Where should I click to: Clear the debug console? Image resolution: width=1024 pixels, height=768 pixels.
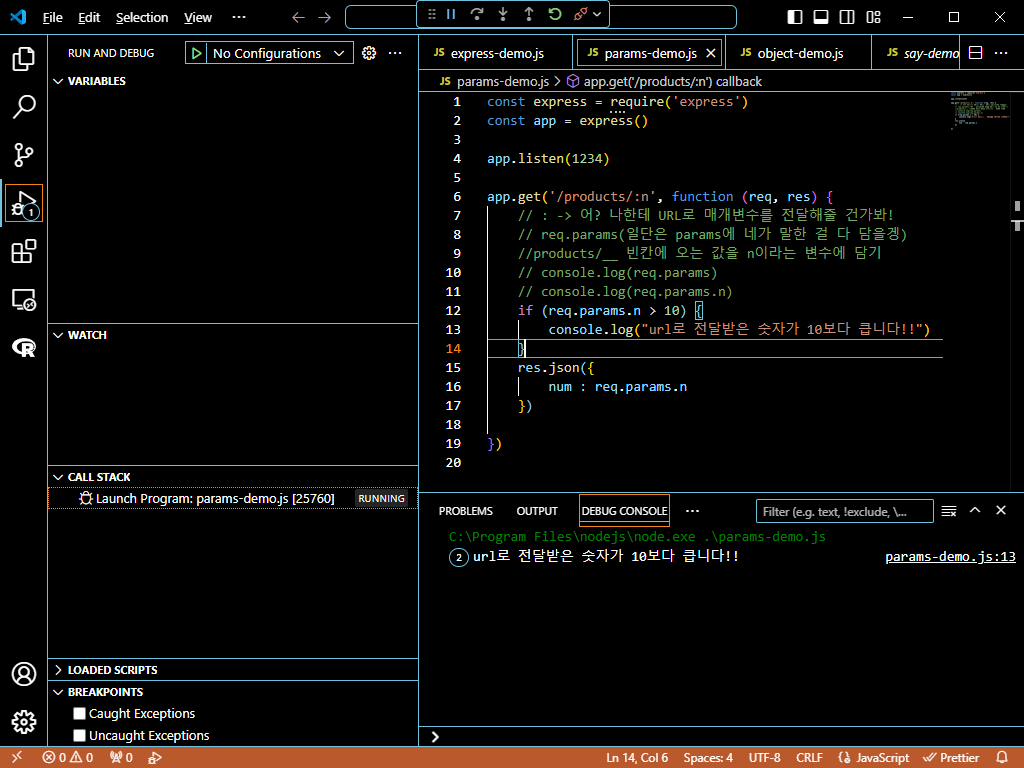click(949, 511)
